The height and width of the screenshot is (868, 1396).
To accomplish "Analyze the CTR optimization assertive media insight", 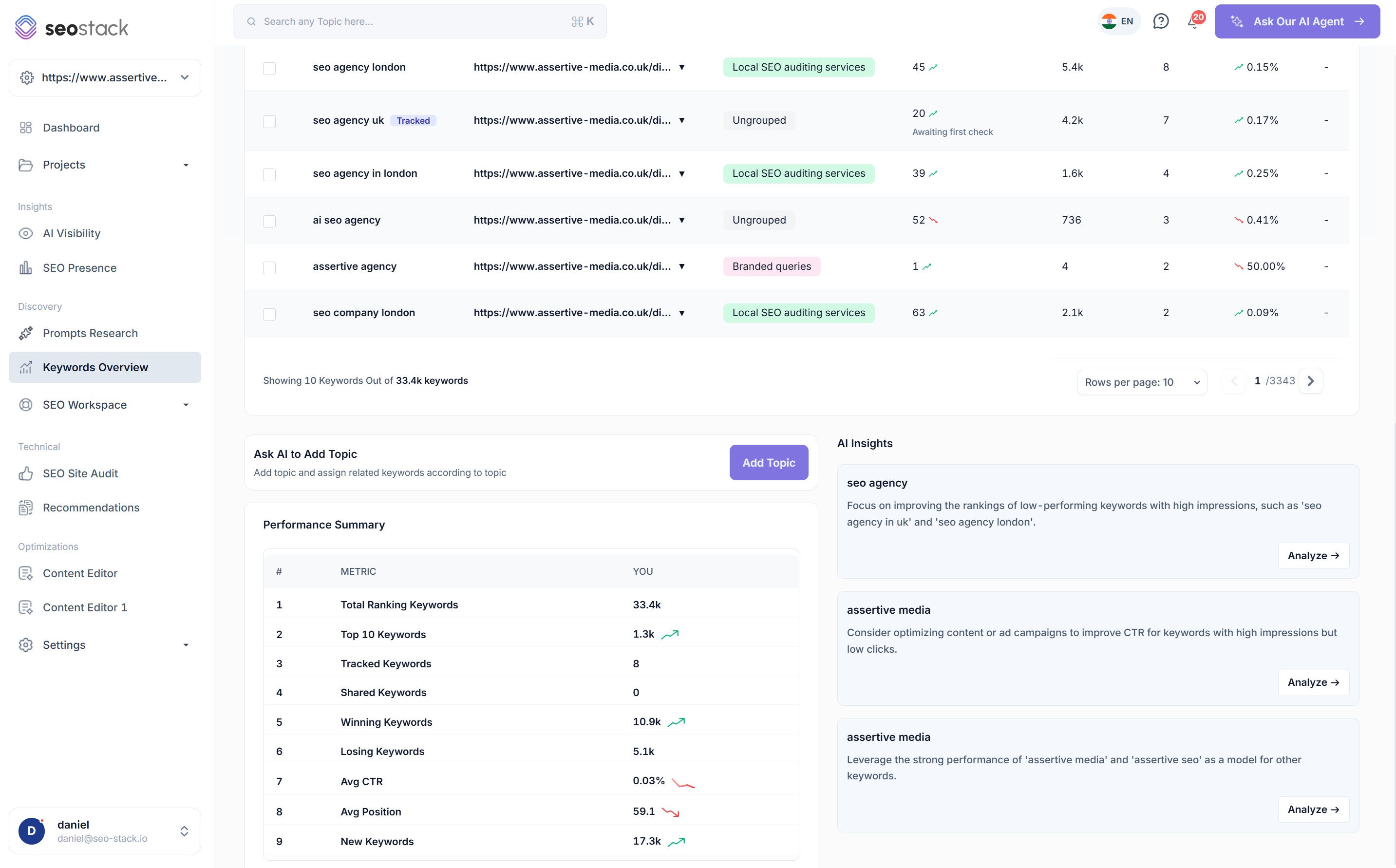I will pos(1313,682).
